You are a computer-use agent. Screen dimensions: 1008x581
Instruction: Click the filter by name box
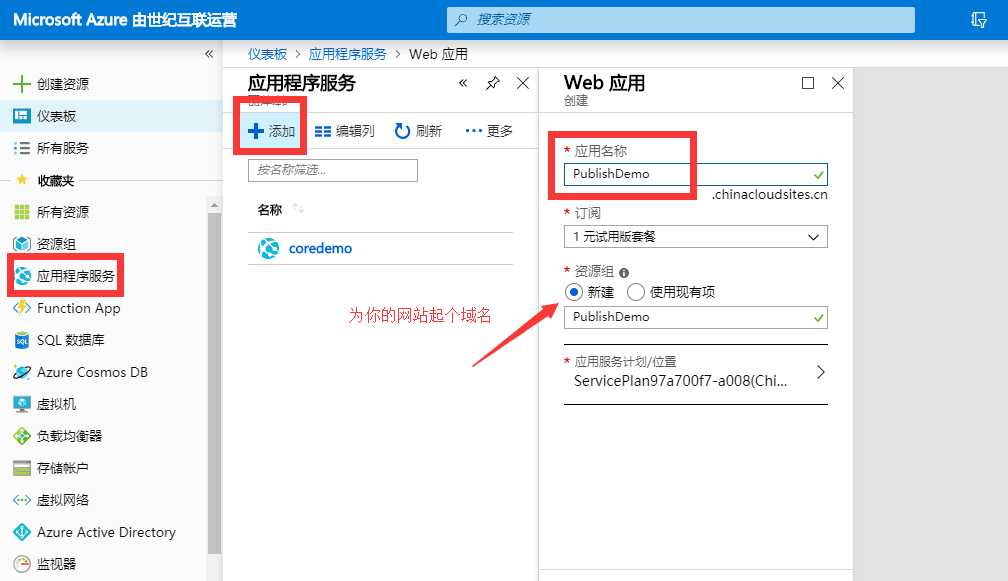coord(333,170)
